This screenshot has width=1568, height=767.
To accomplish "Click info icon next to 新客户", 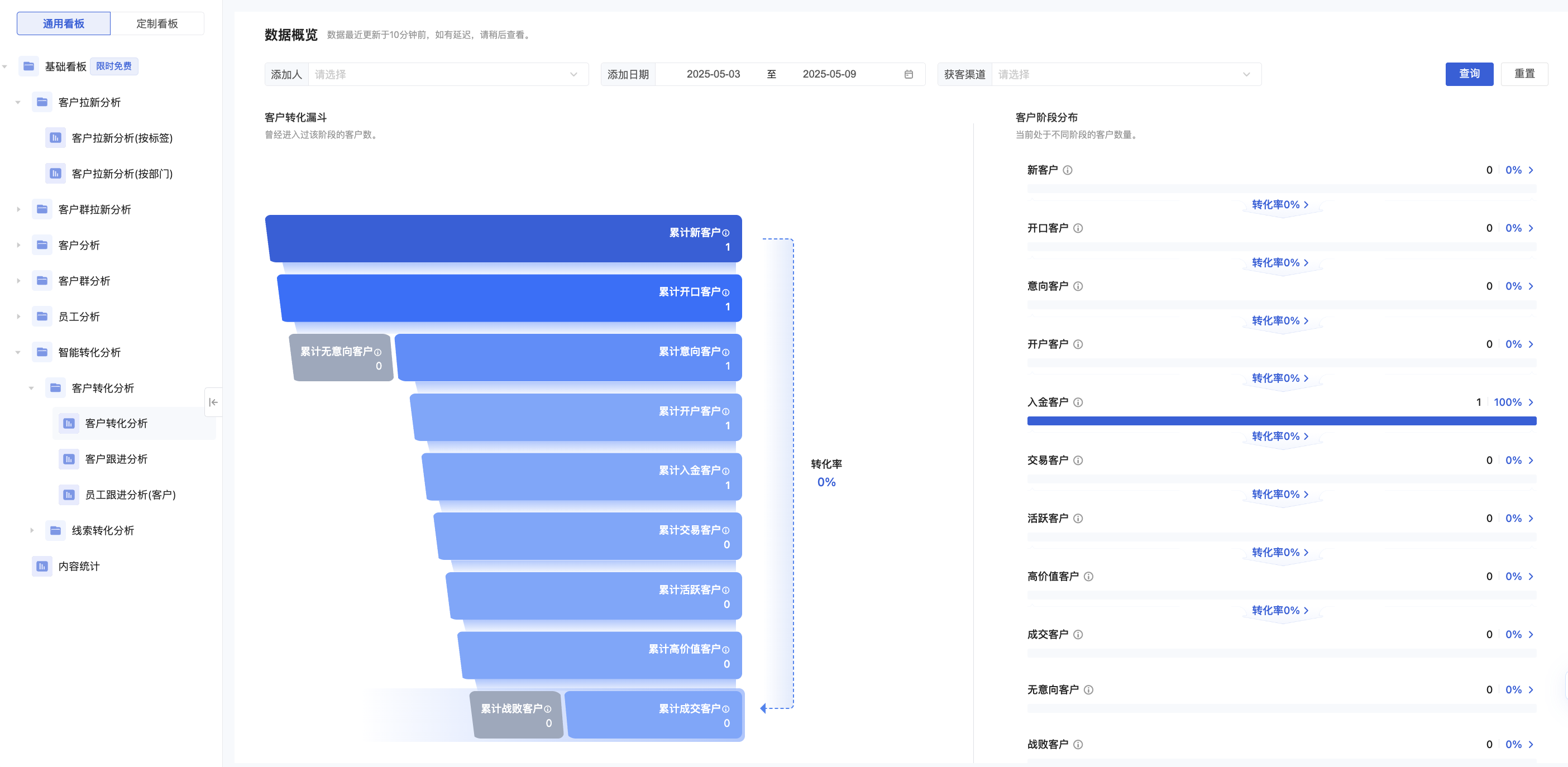I will pos(1068,170).
